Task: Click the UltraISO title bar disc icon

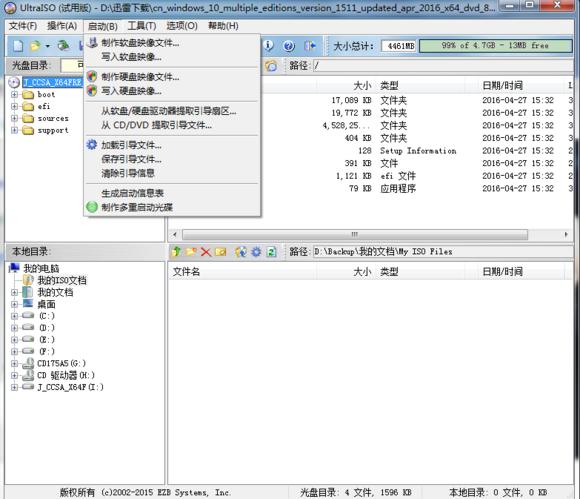Action: pos(11,7)
